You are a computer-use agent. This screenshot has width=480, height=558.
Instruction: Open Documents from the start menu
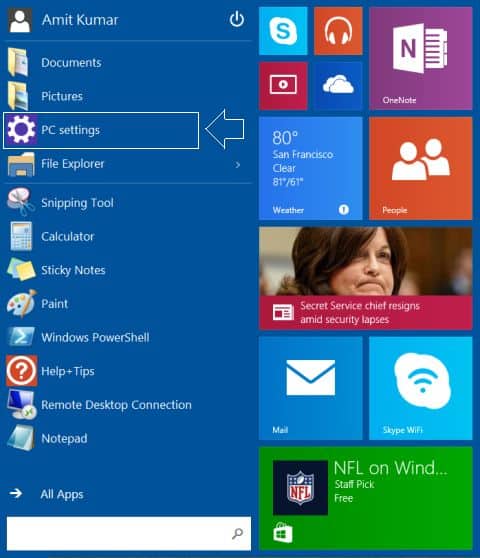(x=128, y=63)
